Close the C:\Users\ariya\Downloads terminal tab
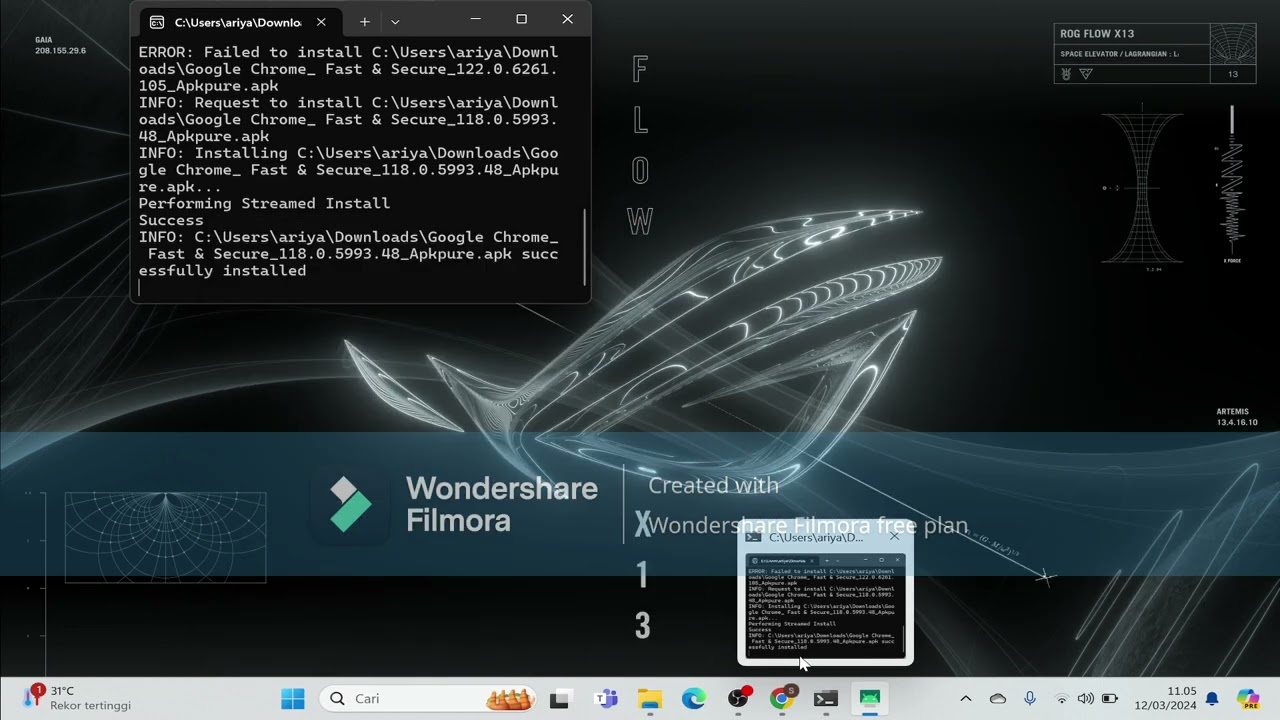Image resolution: width=1280 pixels, height=720 pixels. click(x=321, y=22)
